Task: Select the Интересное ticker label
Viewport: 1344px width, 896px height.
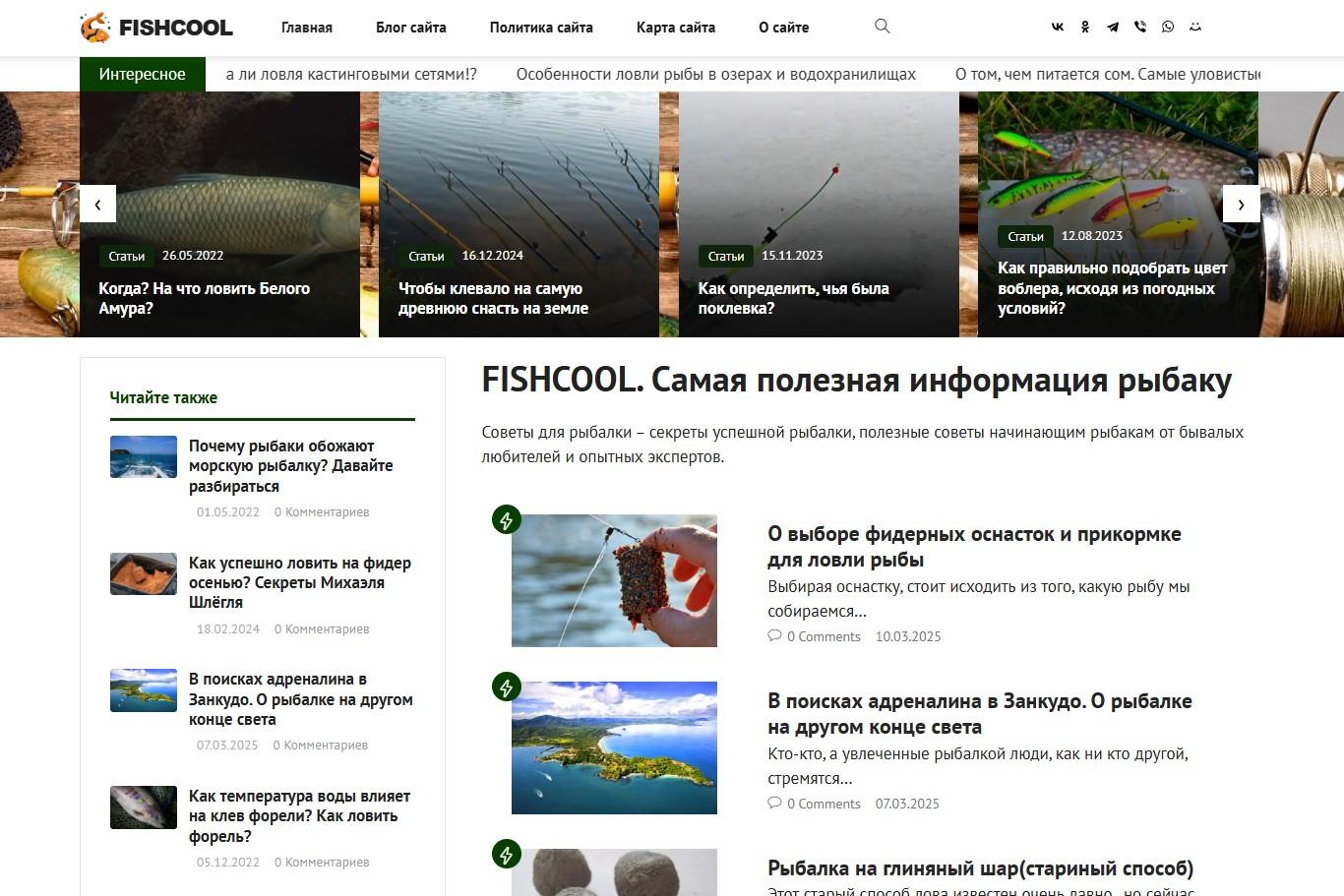Action: [x=143, y=74]
